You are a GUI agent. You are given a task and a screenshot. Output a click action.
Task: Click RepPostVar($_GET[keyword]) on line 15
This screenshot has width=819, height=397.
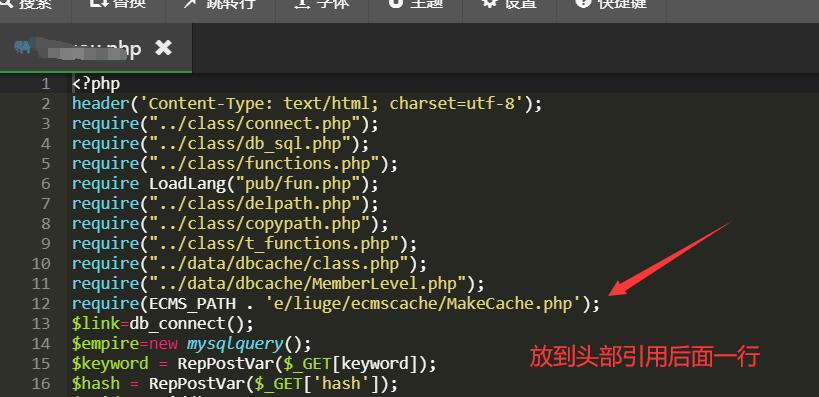tap(301, 363)
